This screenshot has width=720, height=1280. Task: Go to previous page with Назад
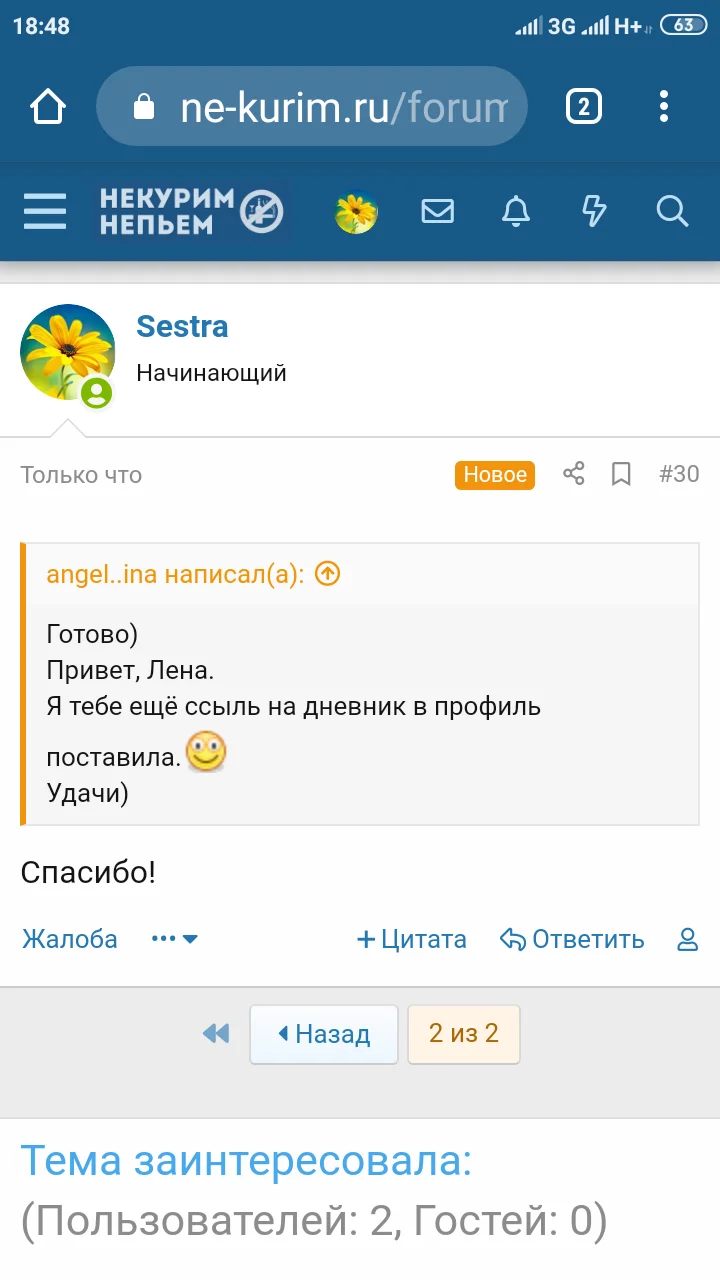[x=323, y=1034]
